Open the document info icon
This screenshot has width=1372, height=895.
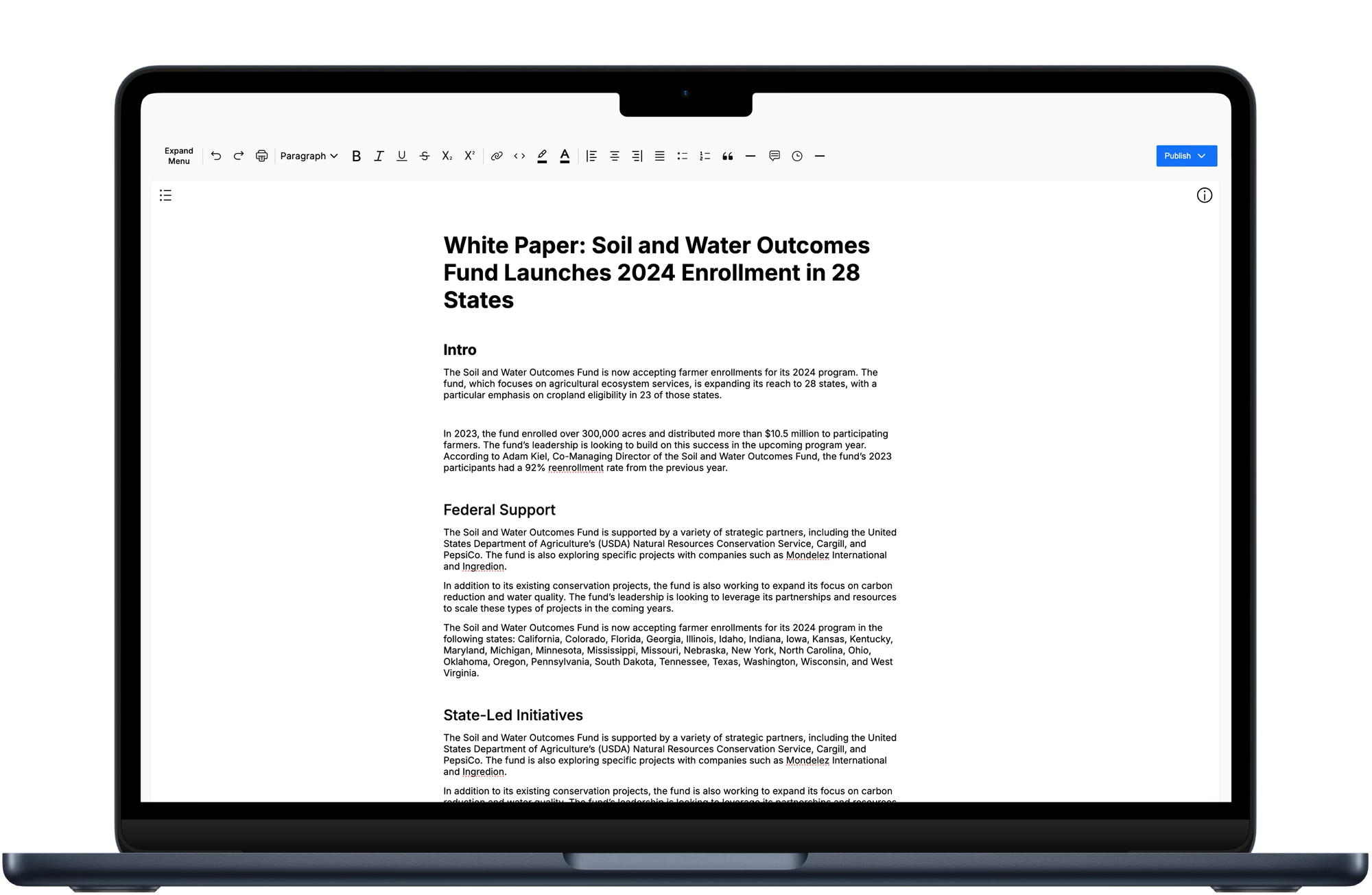pyautogui.click(x=1205, y=196)
